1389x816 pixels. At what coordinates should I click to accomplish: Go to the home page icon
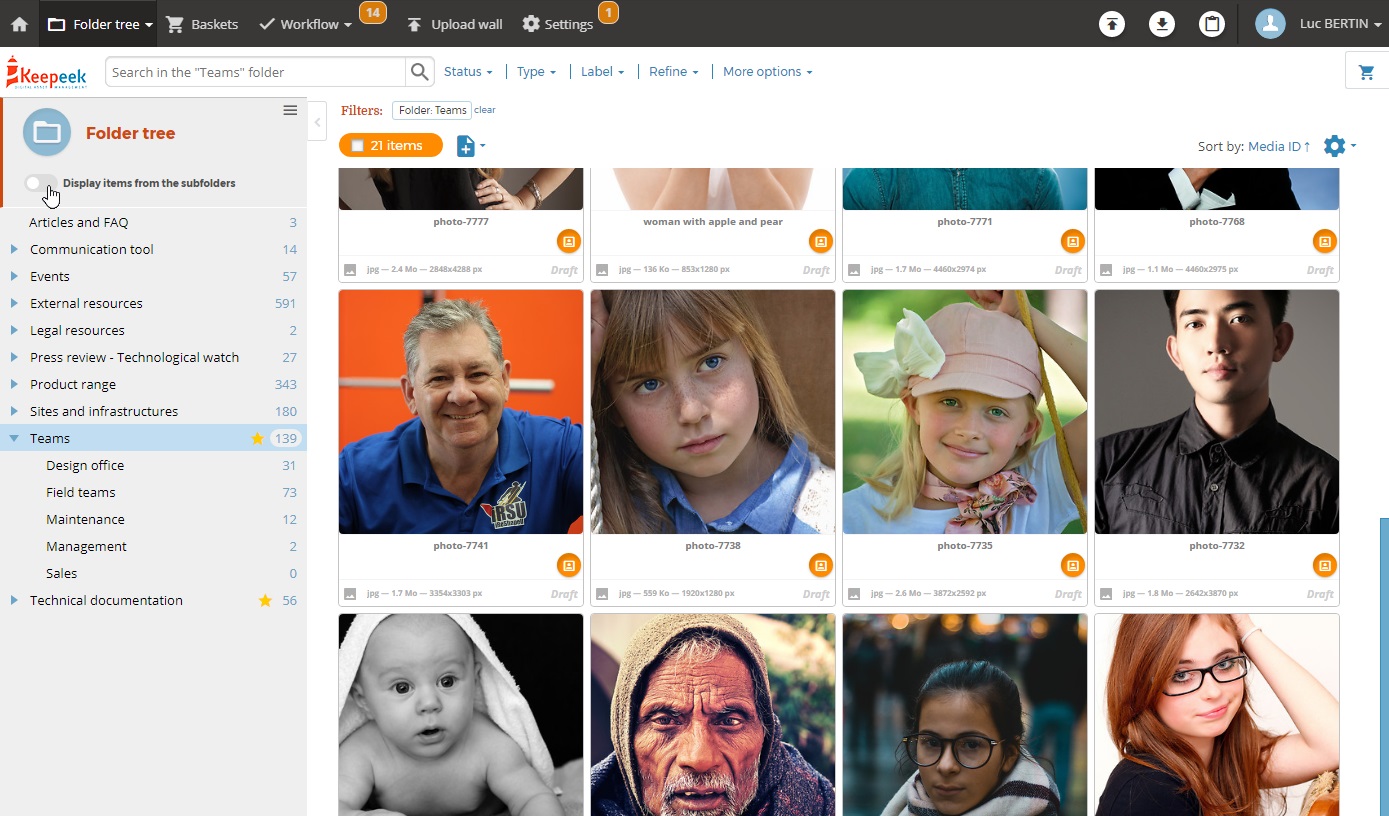pos(19,24)
